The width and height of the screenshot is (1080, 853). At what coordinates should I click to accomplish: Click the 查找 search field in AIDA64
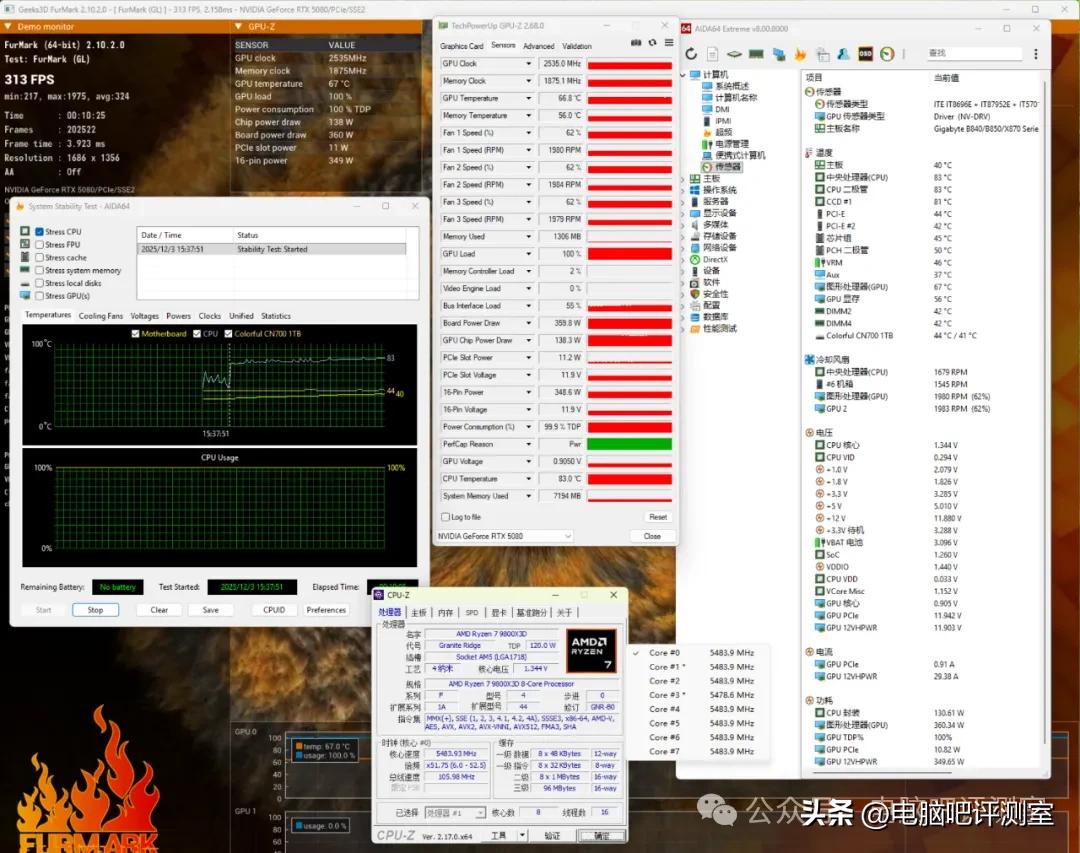tap(976, 54)
